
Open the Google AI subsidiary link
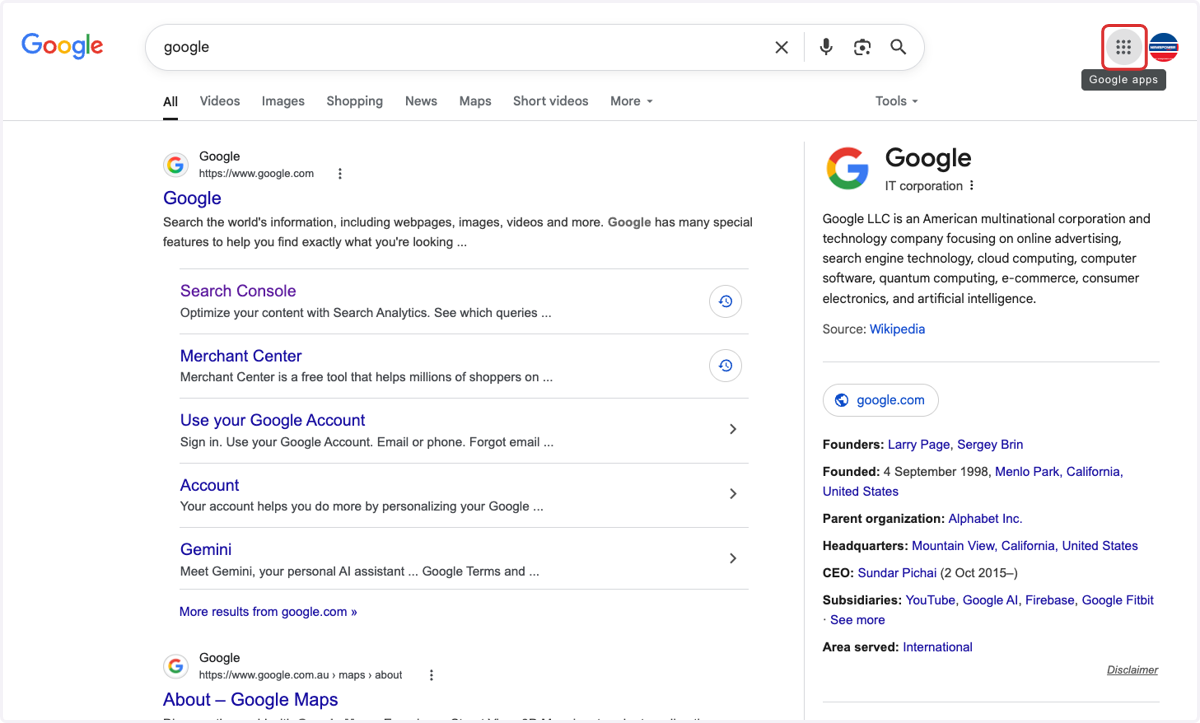[990, 600]
